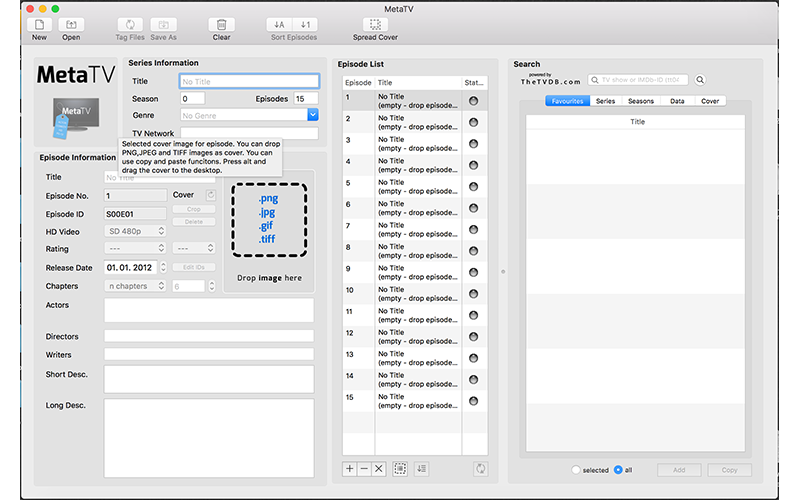Open the n chapters dropdown
This screenshot has height=500, width=800.
point(135,286)
